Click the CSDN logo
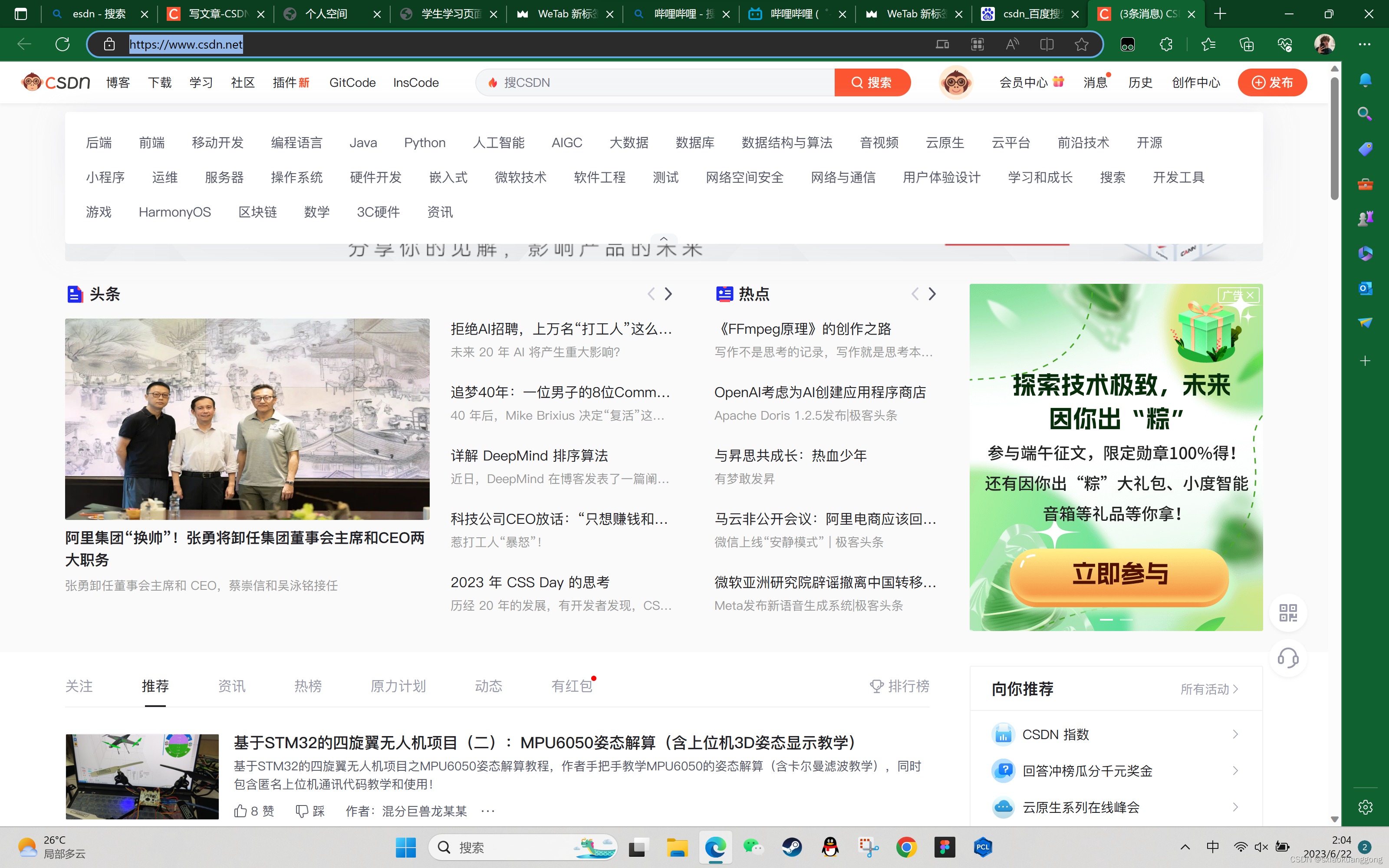The image size is (1389, 868). point(56,82)
